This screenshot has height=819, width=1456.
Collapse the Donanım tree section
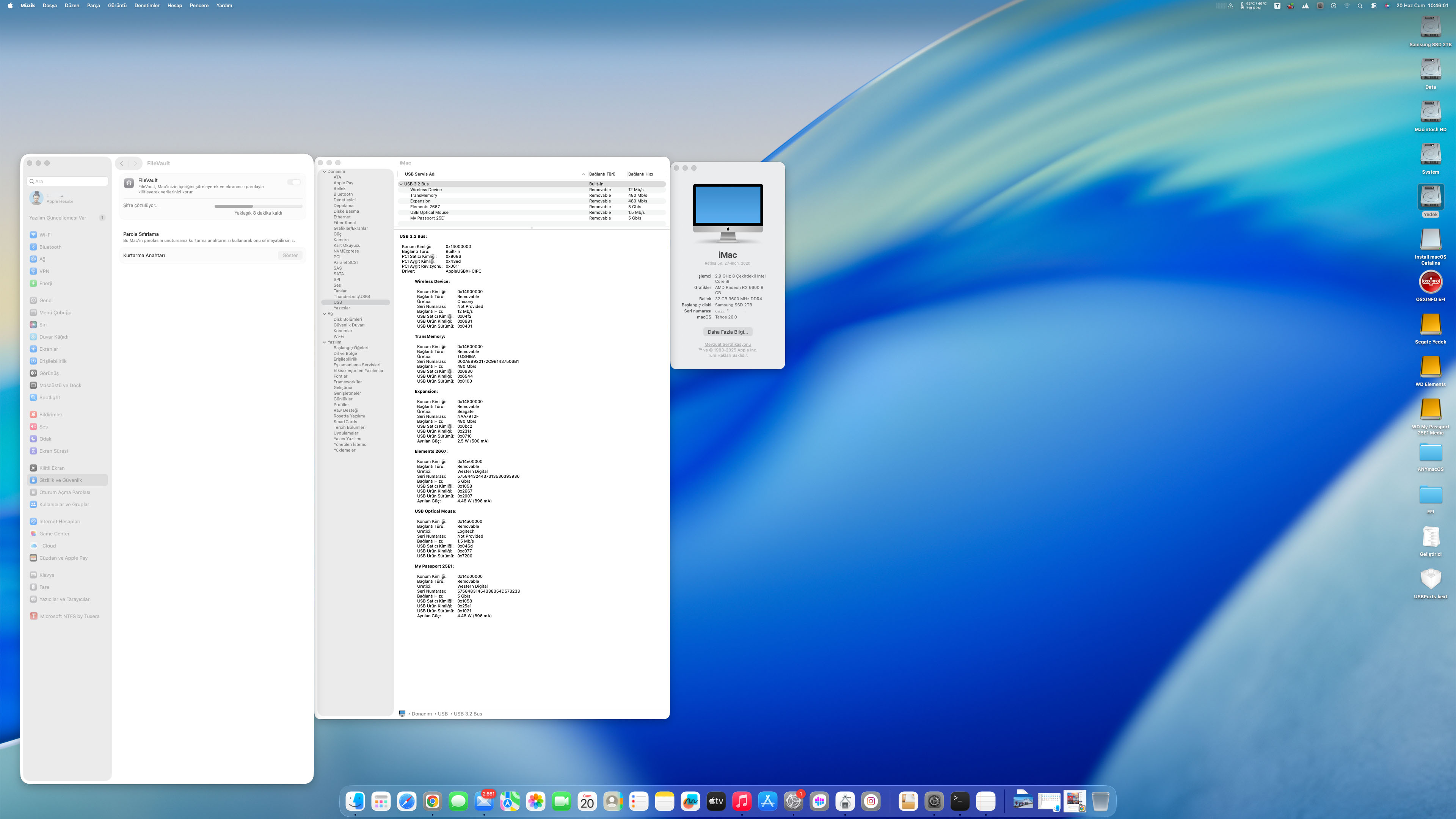pyautogui.click(x=325, y=171)
